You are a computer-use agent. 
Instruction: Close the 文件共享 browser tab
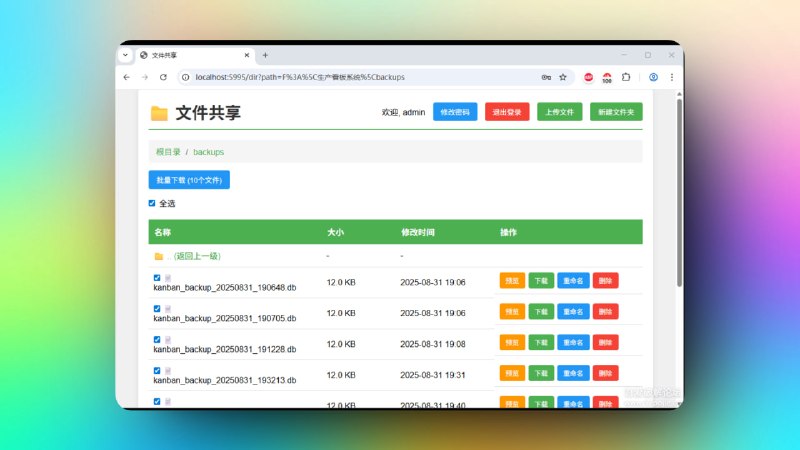[246, 55]
